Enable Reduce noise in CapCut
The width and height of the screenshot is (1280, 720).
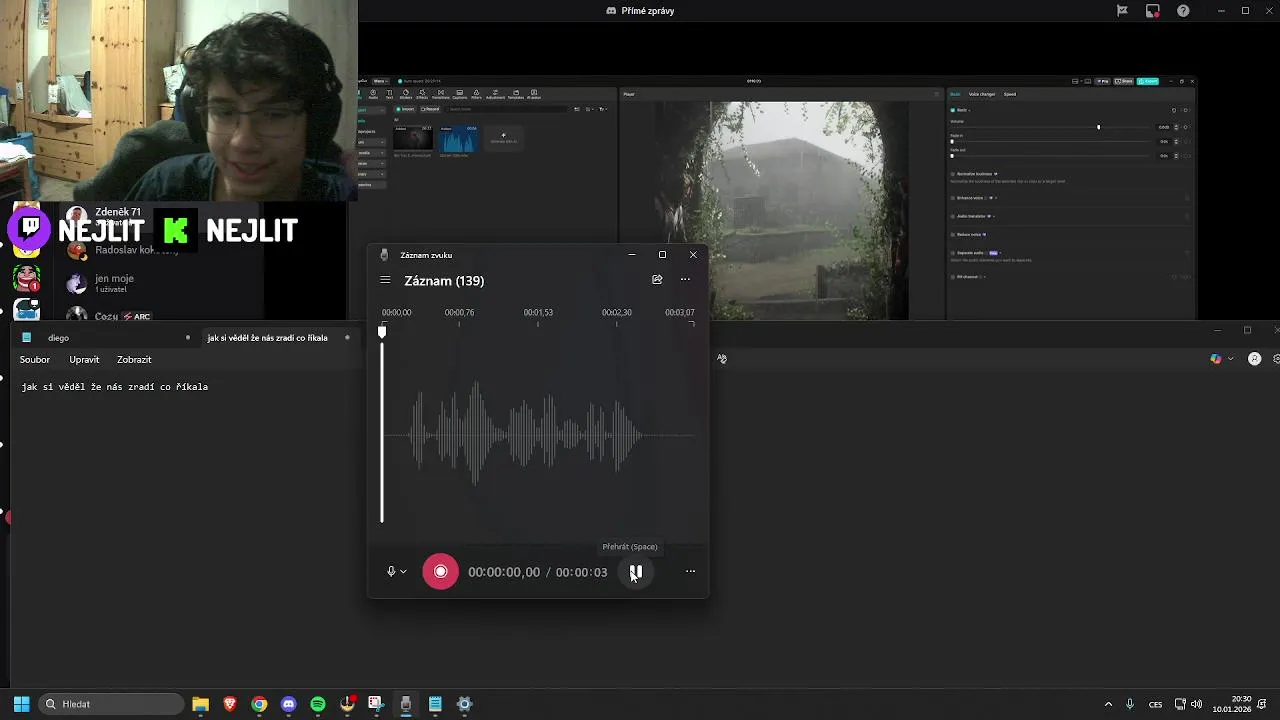point(952,234)
